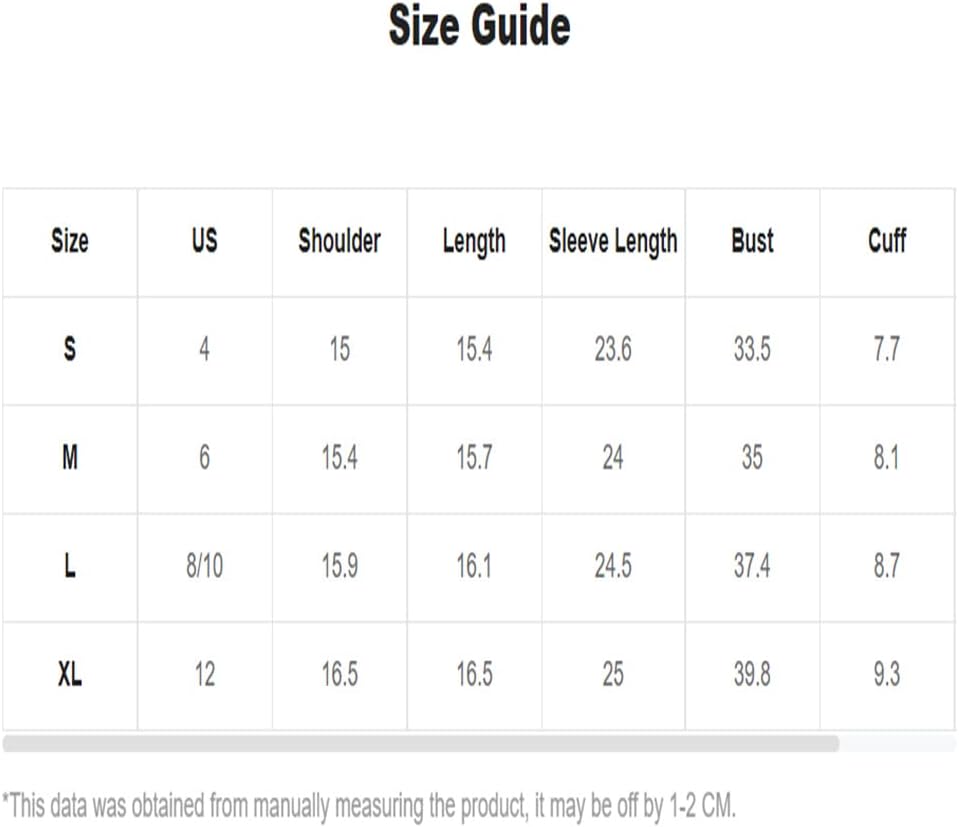Click the 23.6 sleeve length cell
Viewport: 959px width, 827px height.
point(613,349)
